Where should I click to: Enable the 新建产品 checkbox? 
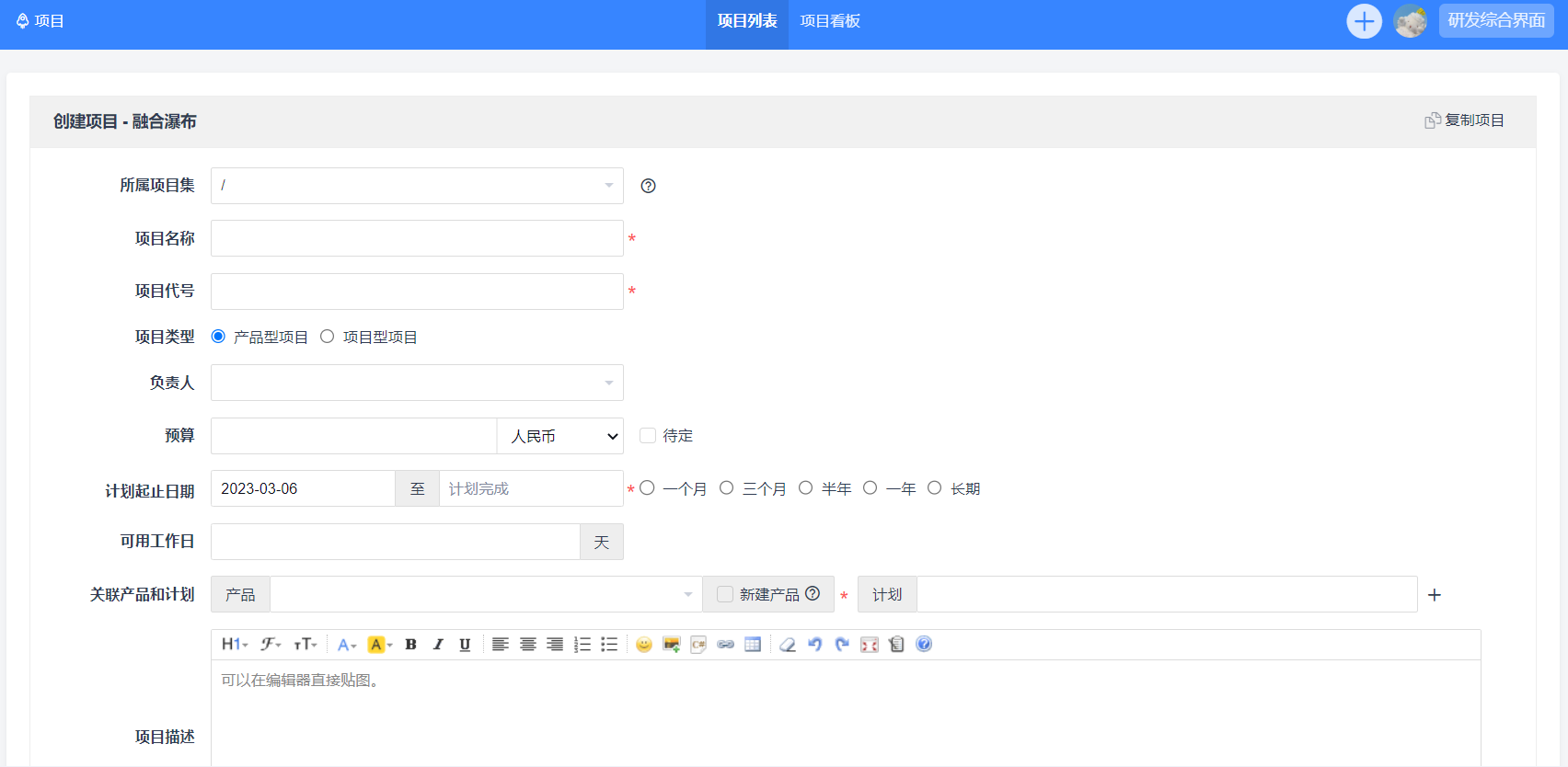725,594
